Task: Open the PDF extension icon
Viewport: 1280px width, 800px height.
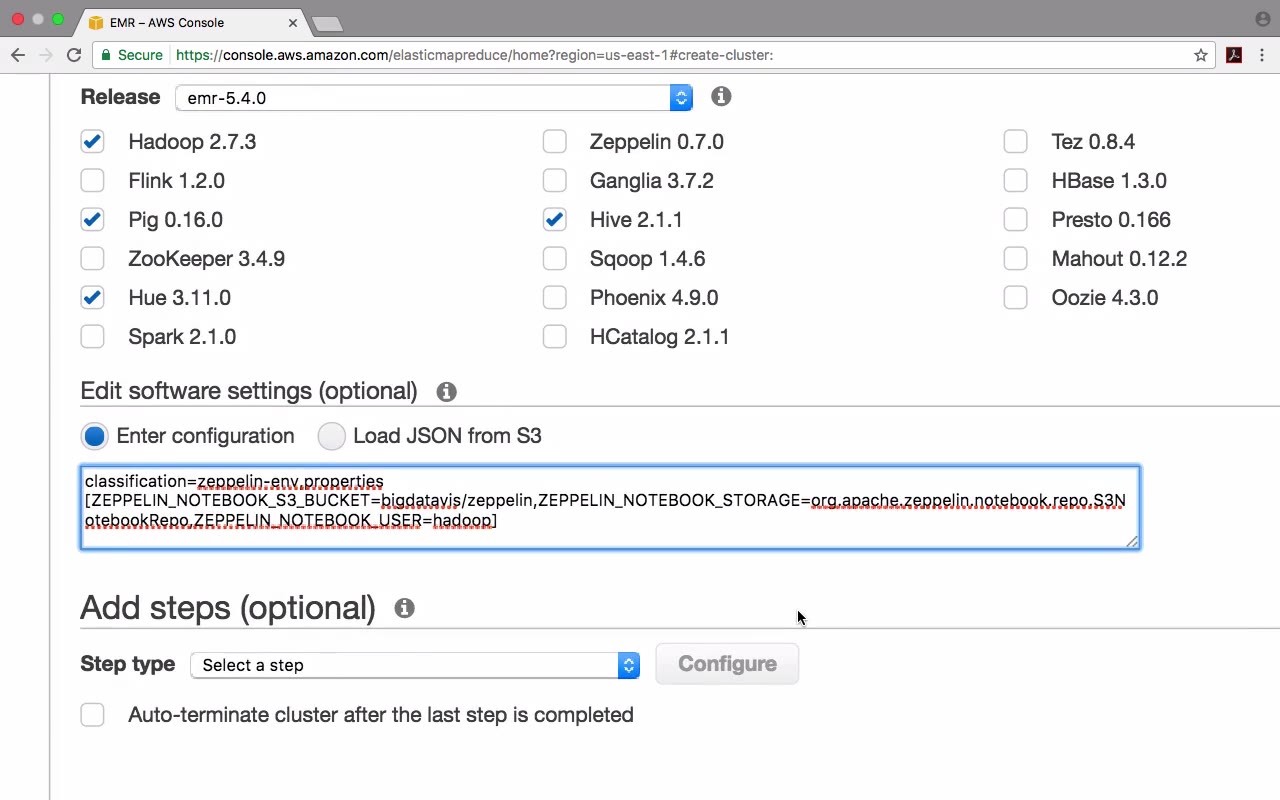Action: pos(1234,55)
